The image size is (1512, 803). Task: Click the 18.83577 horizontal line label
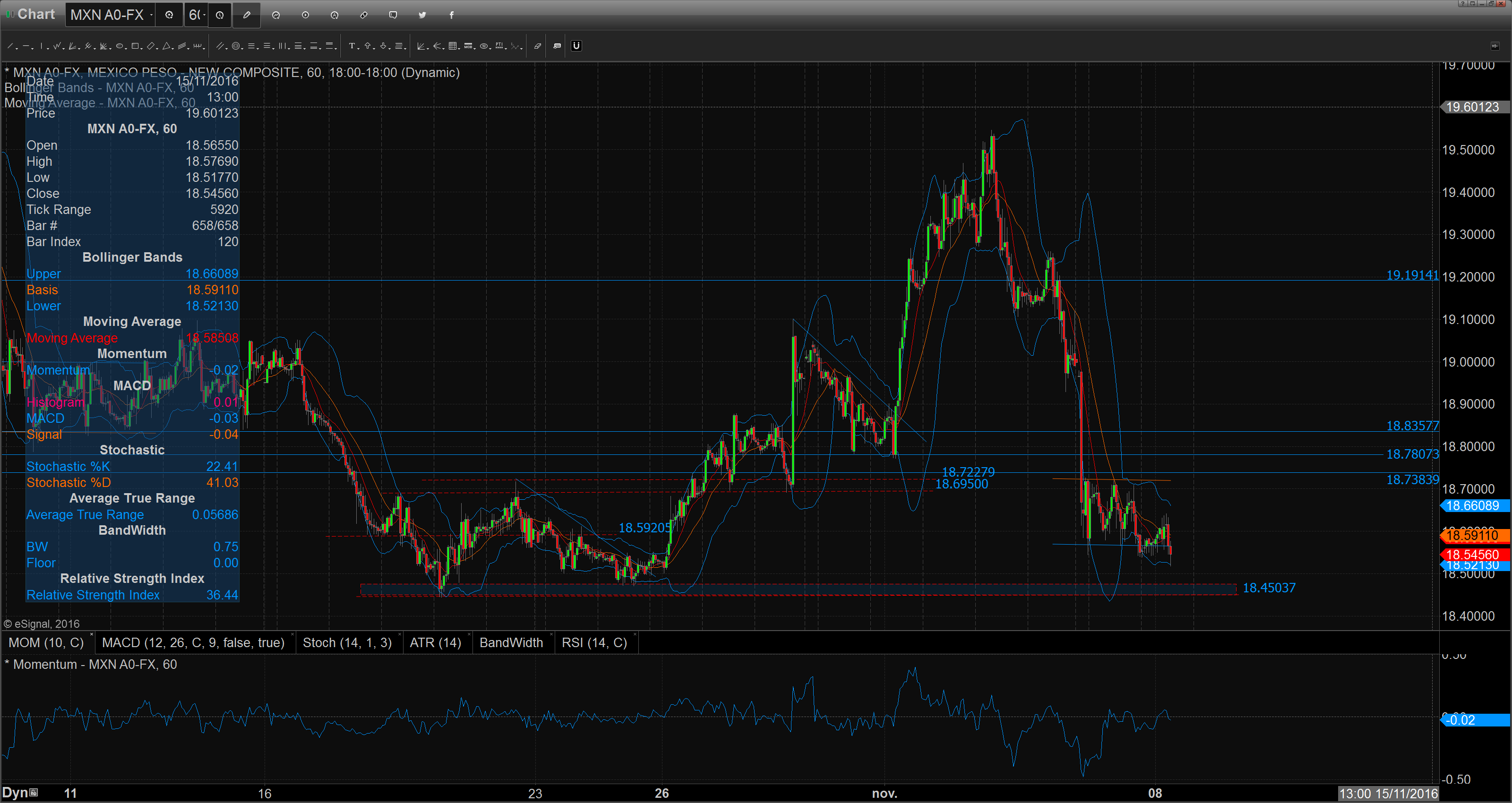tap(1412, 426)
